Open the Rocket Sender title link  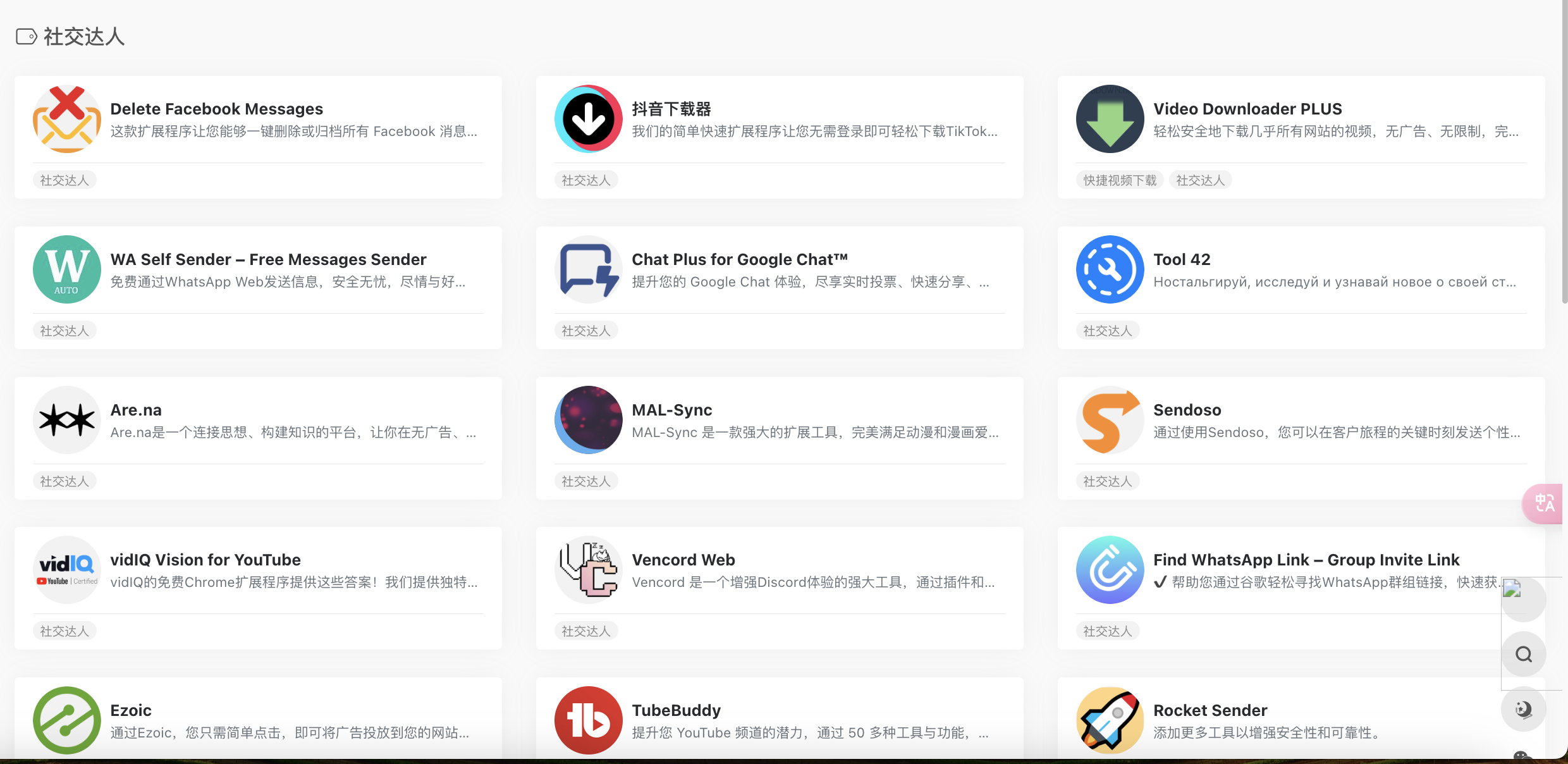click(x=1210, y=710)
